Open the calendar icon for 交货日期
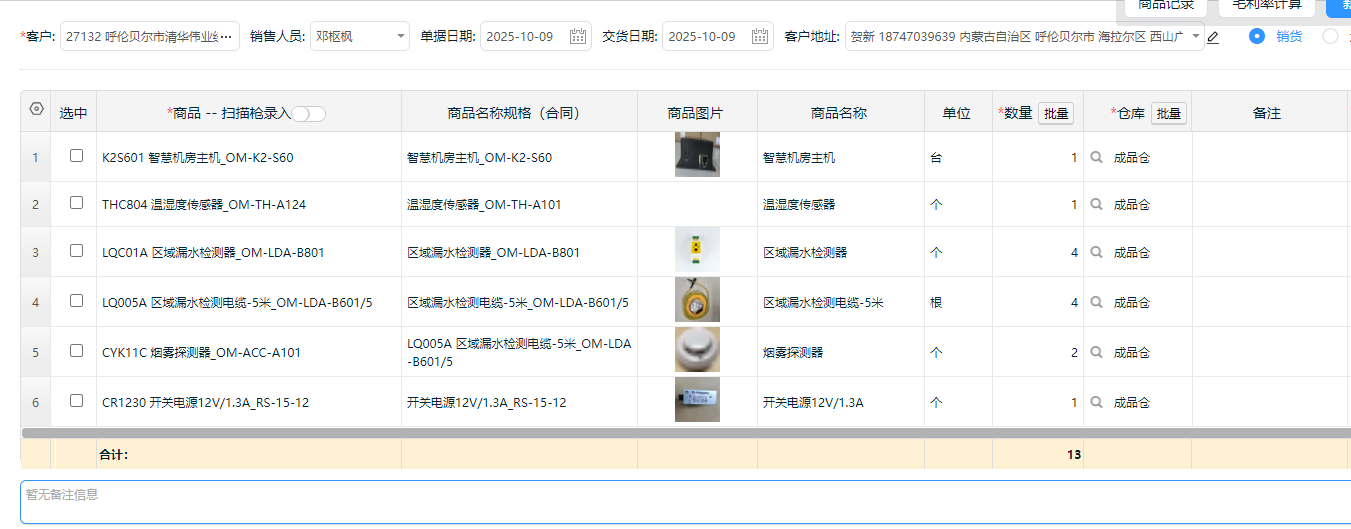Image resolution: width=1351 pixels, height=529 pixels. pyautogui.click(x=760, y=37)
